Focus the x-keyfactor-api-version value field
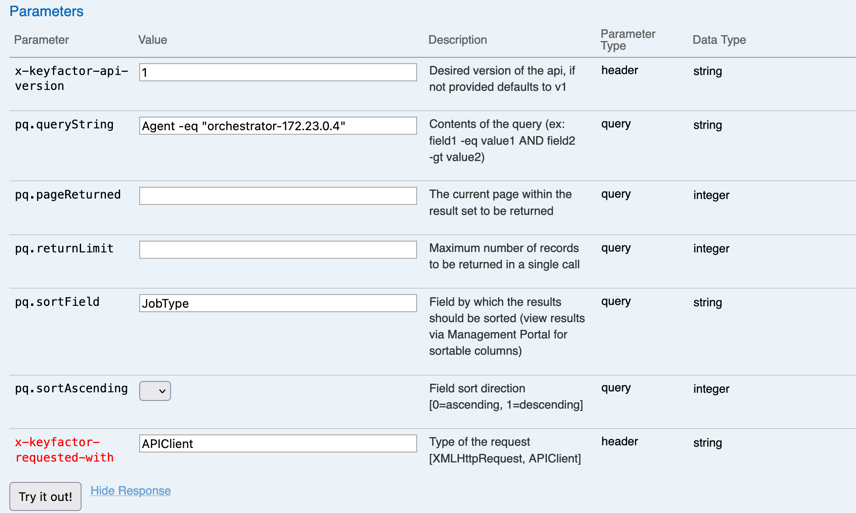Image resolution: width=856 pixels, height=513 pixels. (278, 72)
